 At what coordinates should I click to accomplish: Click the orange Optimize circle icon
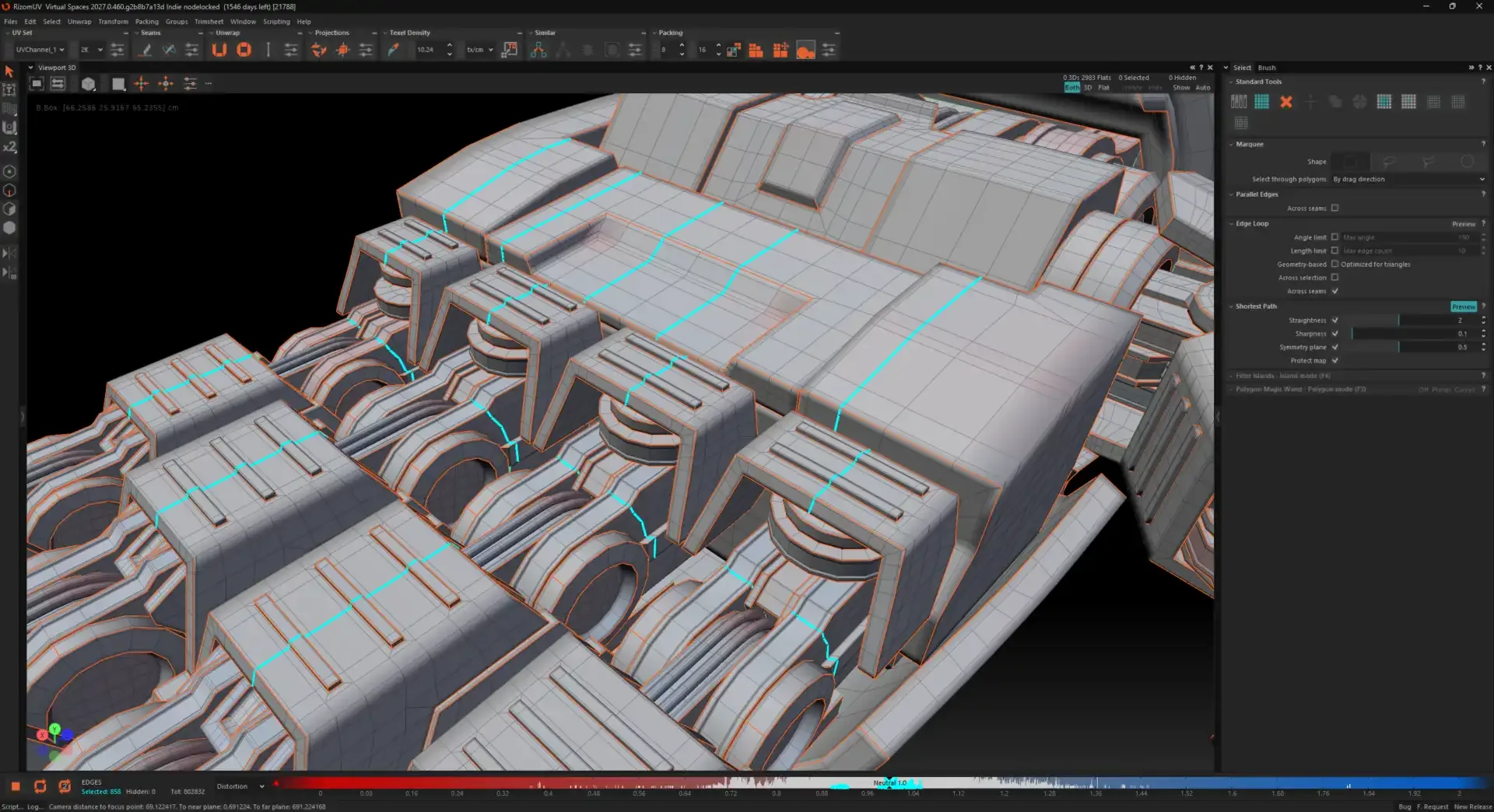coord(244,50)
